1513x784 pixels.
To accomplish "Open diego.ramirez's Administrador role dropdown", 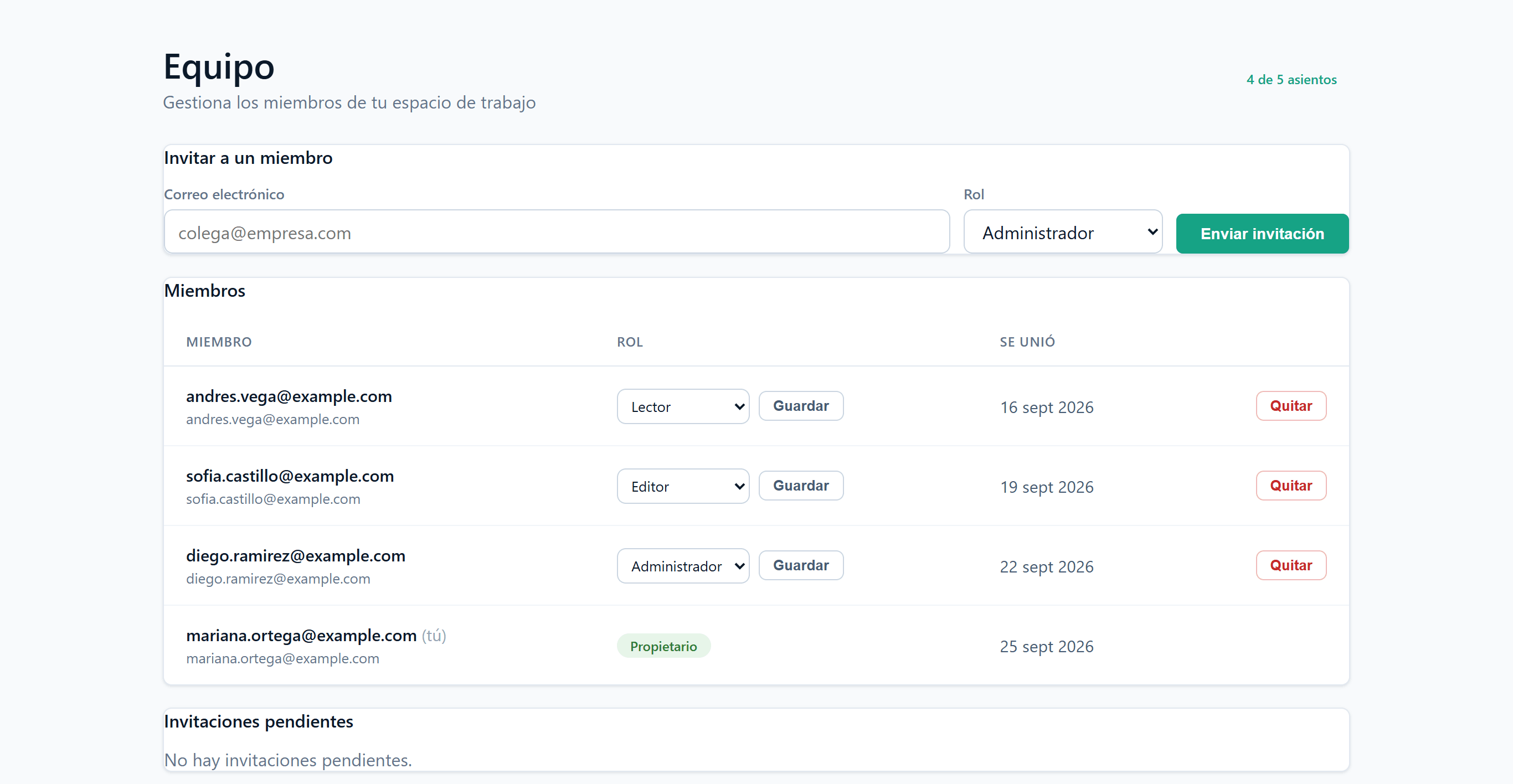I will (x=682, y=566).
